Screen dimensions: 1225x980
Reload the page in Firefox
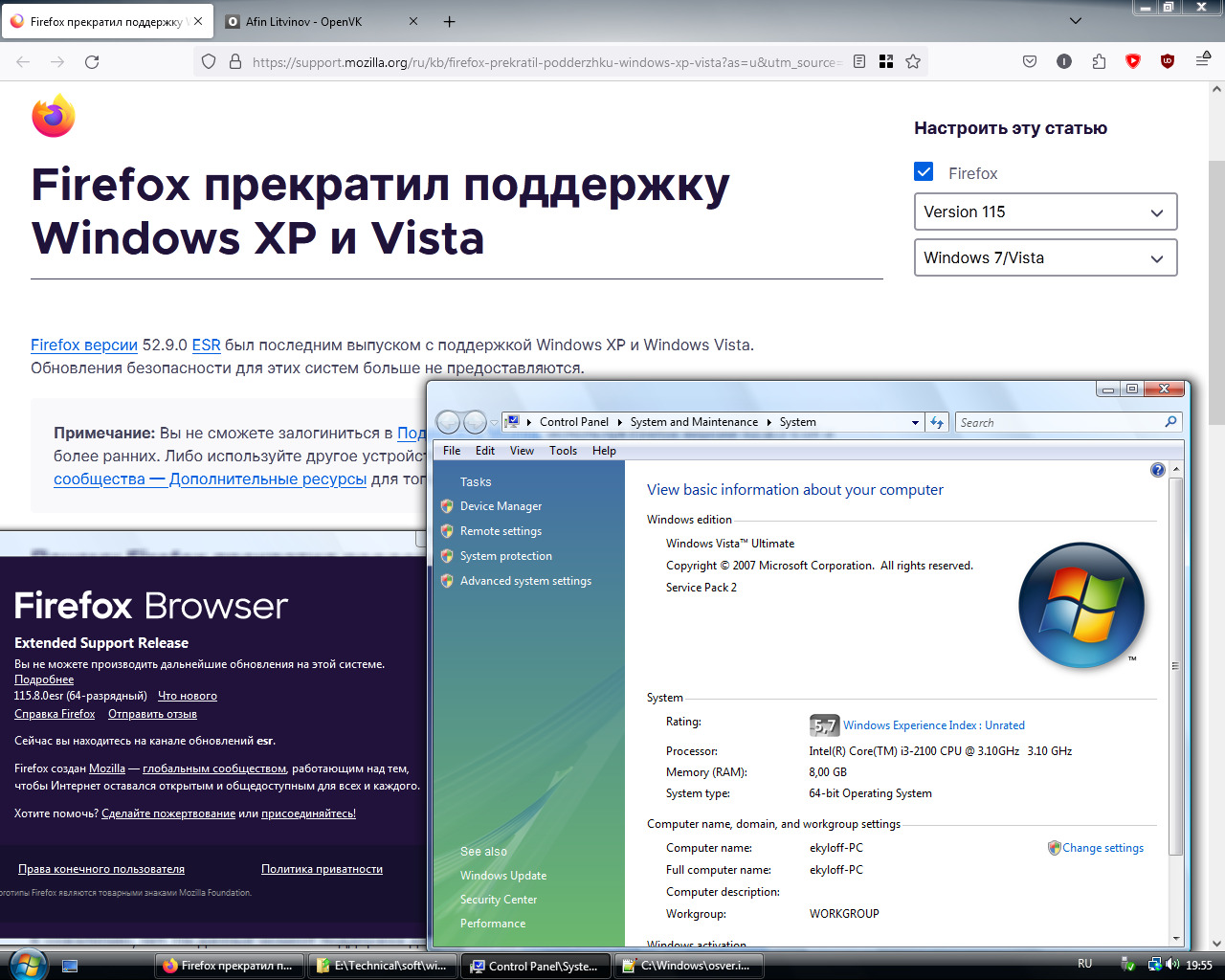[x=92, y=62]
